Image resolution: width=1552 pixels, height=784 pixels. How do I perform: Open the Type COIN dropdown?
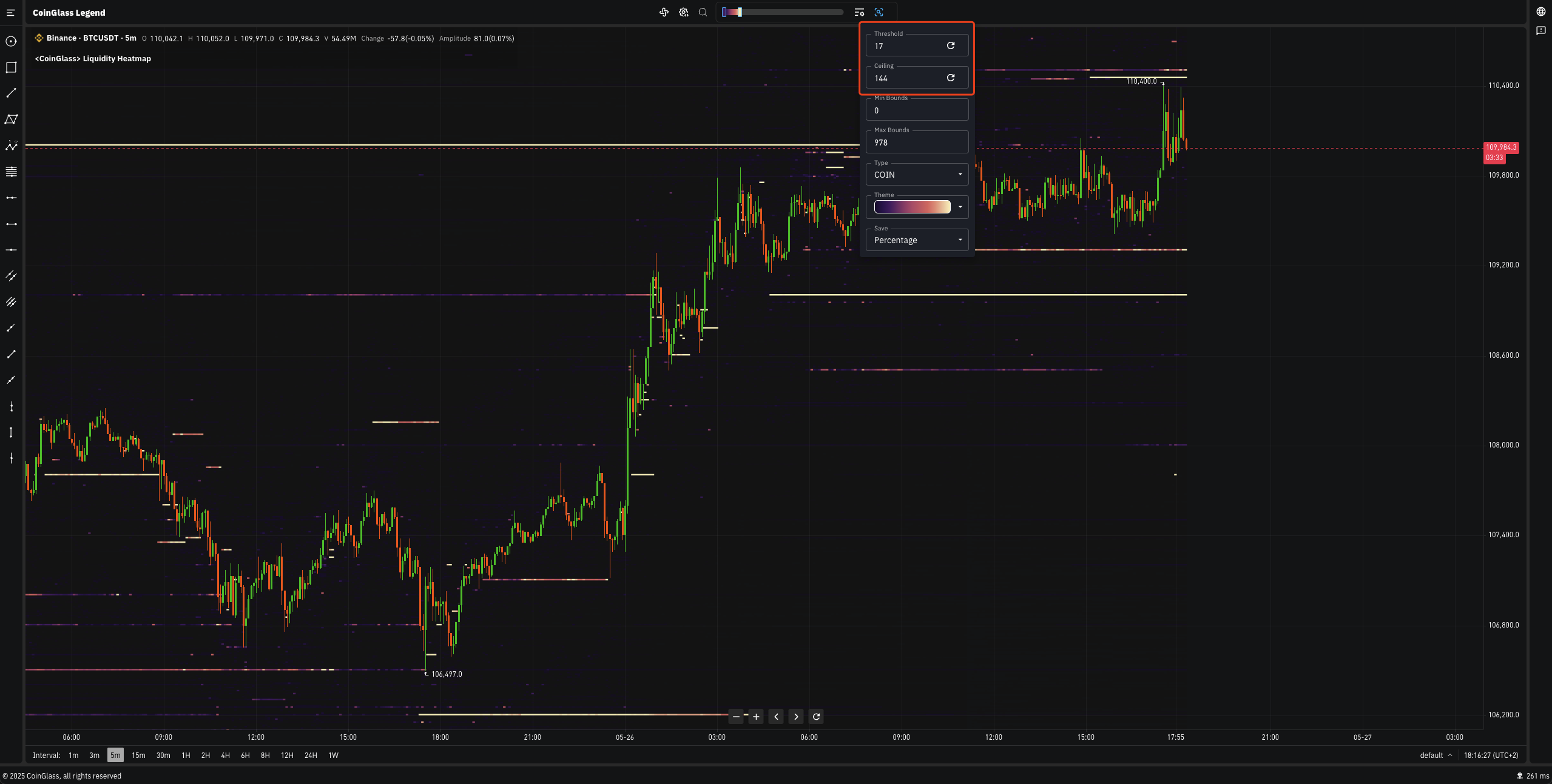pos(917,175)
